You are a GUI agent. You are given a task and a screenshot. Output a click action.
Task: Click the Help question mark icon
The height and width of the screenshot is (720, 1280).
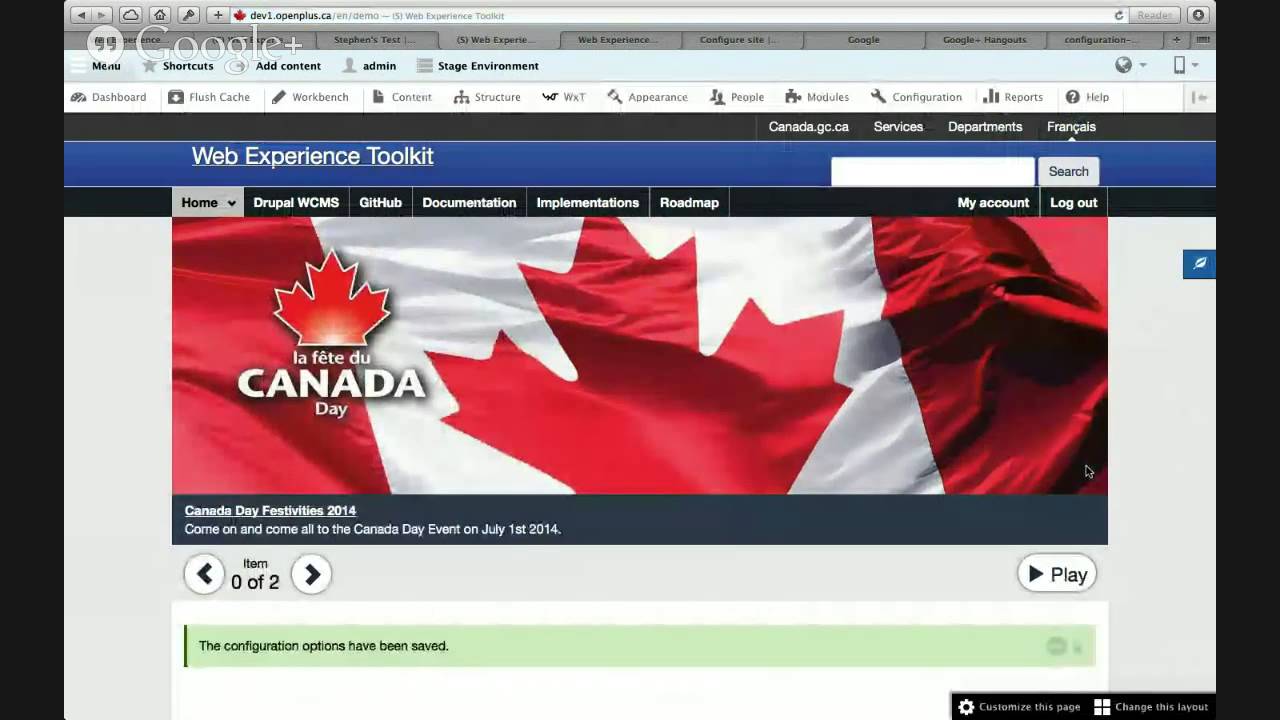tap(1073, 97)
